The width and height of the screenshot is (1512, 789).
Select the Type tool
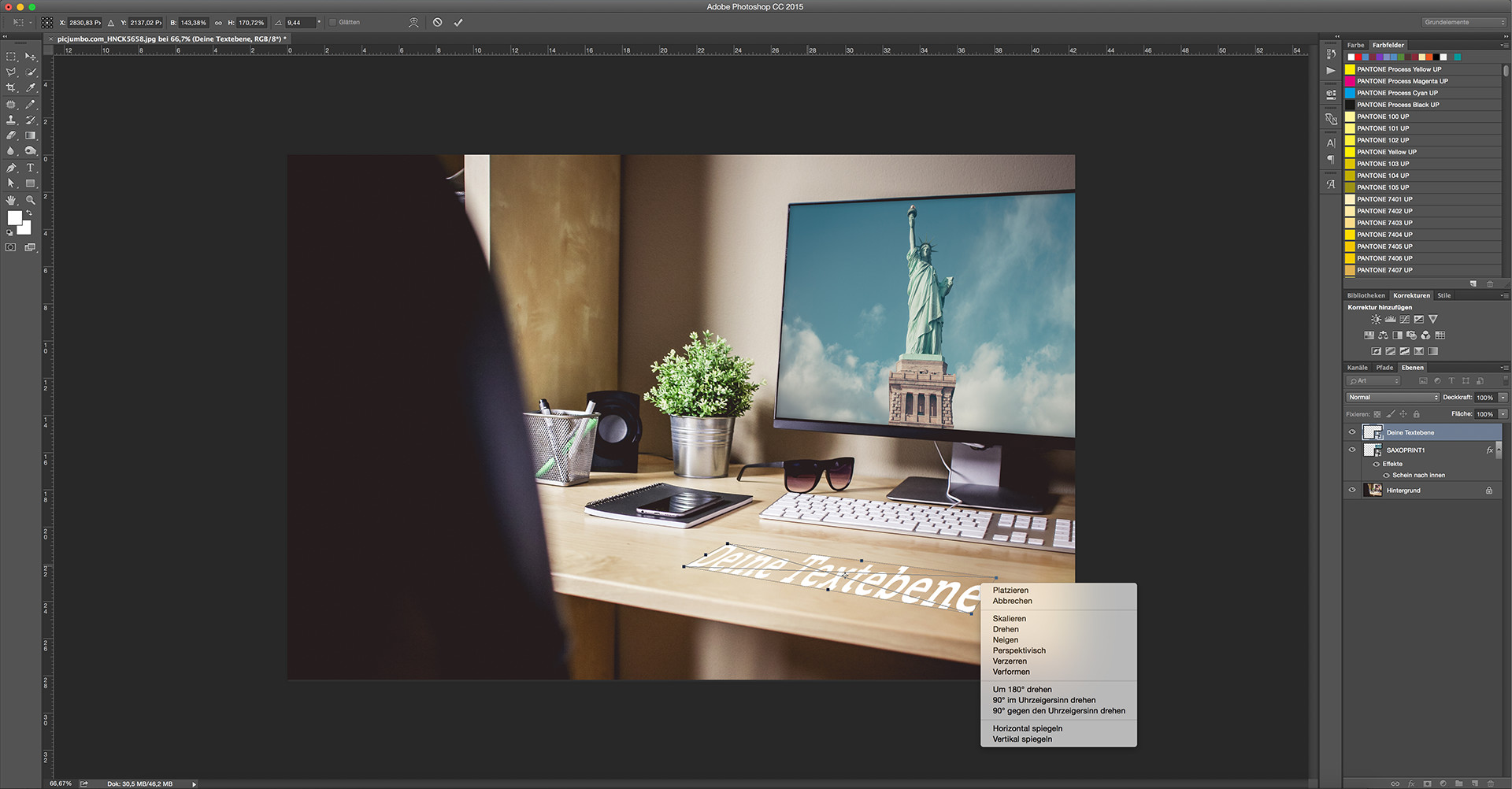click(31, 168)
